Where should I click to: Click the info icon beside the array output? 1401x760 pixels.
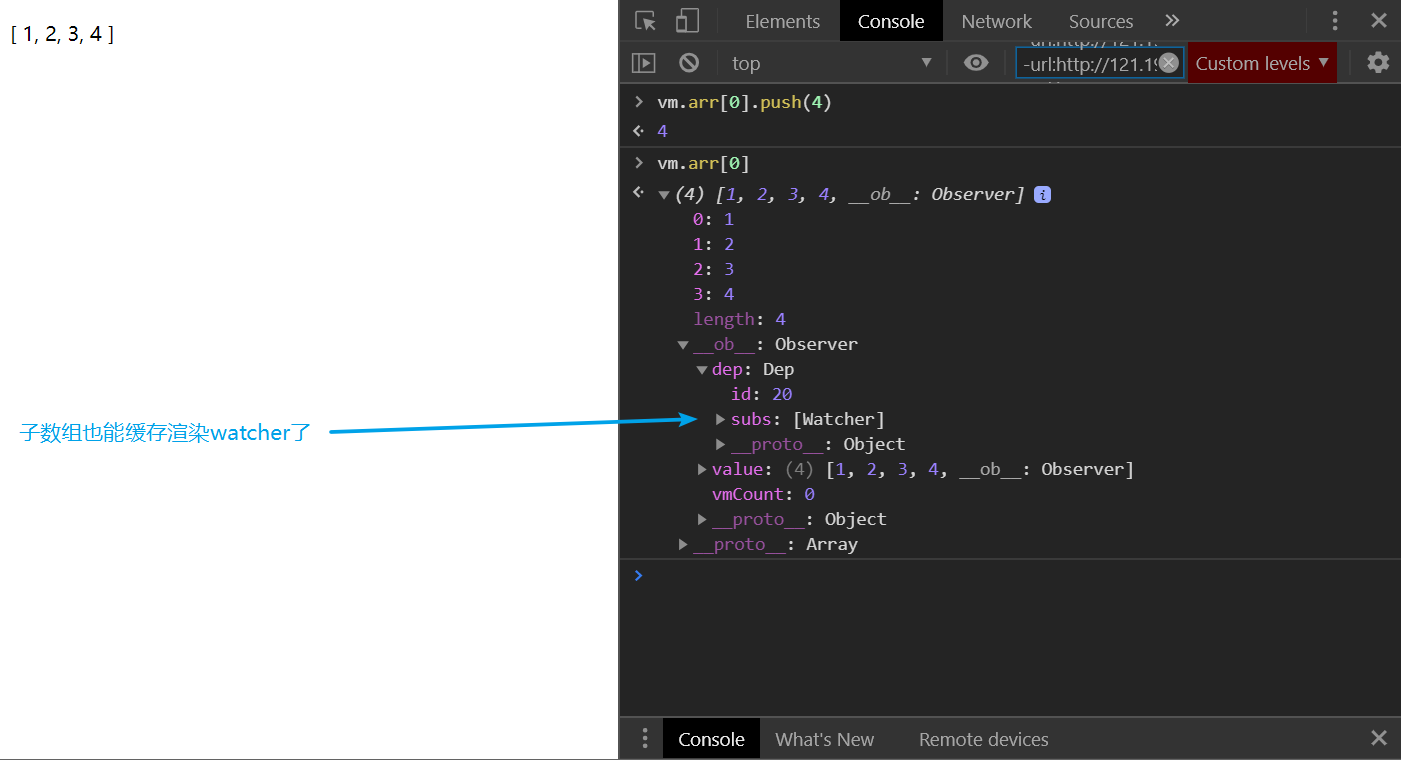[x=1042, y=195]
